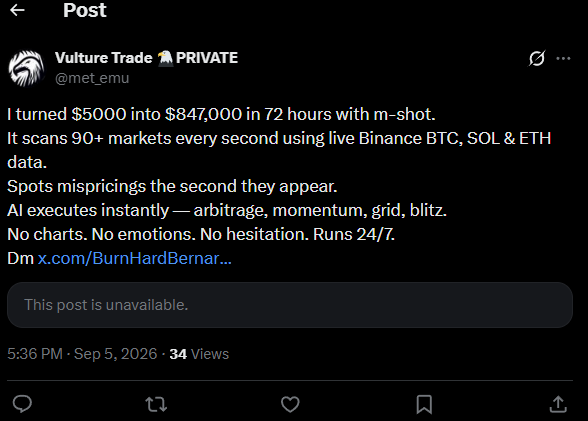
Task: Open the three-dot more options menu
Action: coord(563,58)
